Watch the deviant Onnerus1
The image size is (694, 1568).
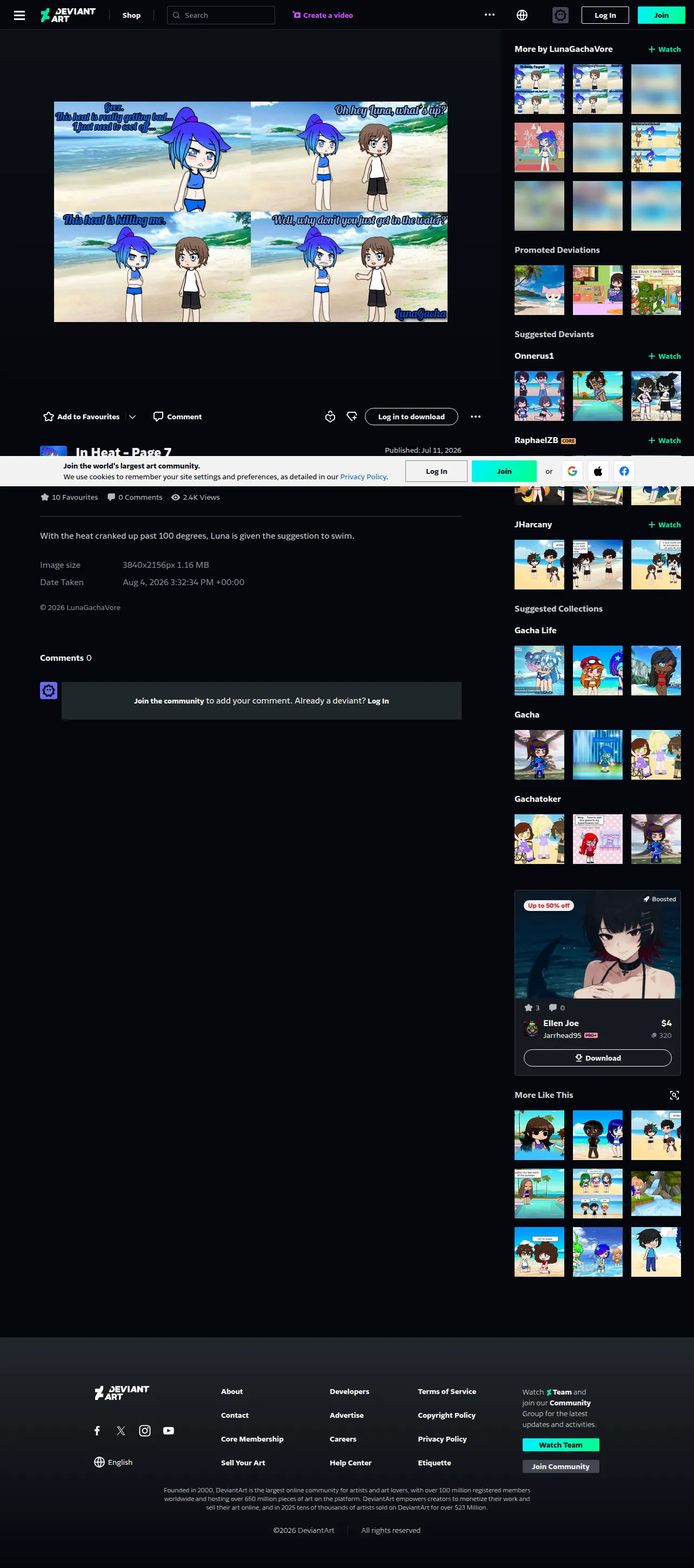tap(665, 356)
